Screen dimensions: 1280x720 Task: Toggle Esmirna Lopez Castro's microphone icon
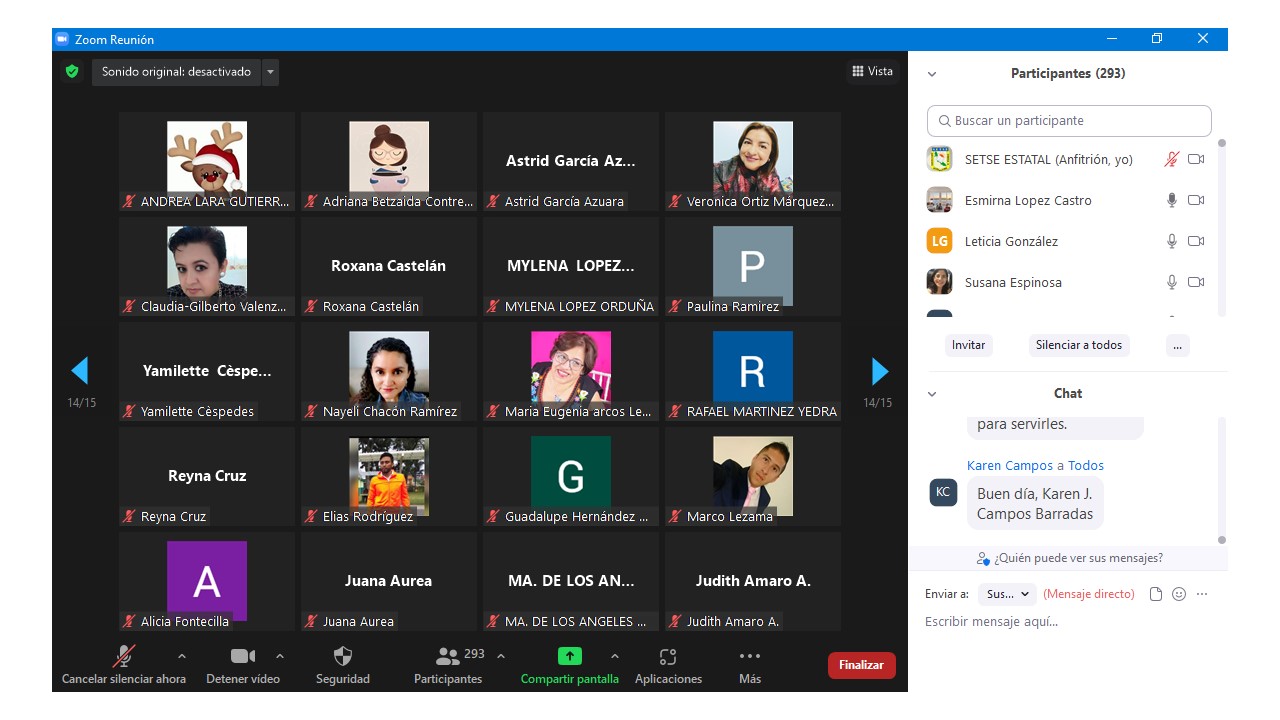click(x=1172, y=200)
